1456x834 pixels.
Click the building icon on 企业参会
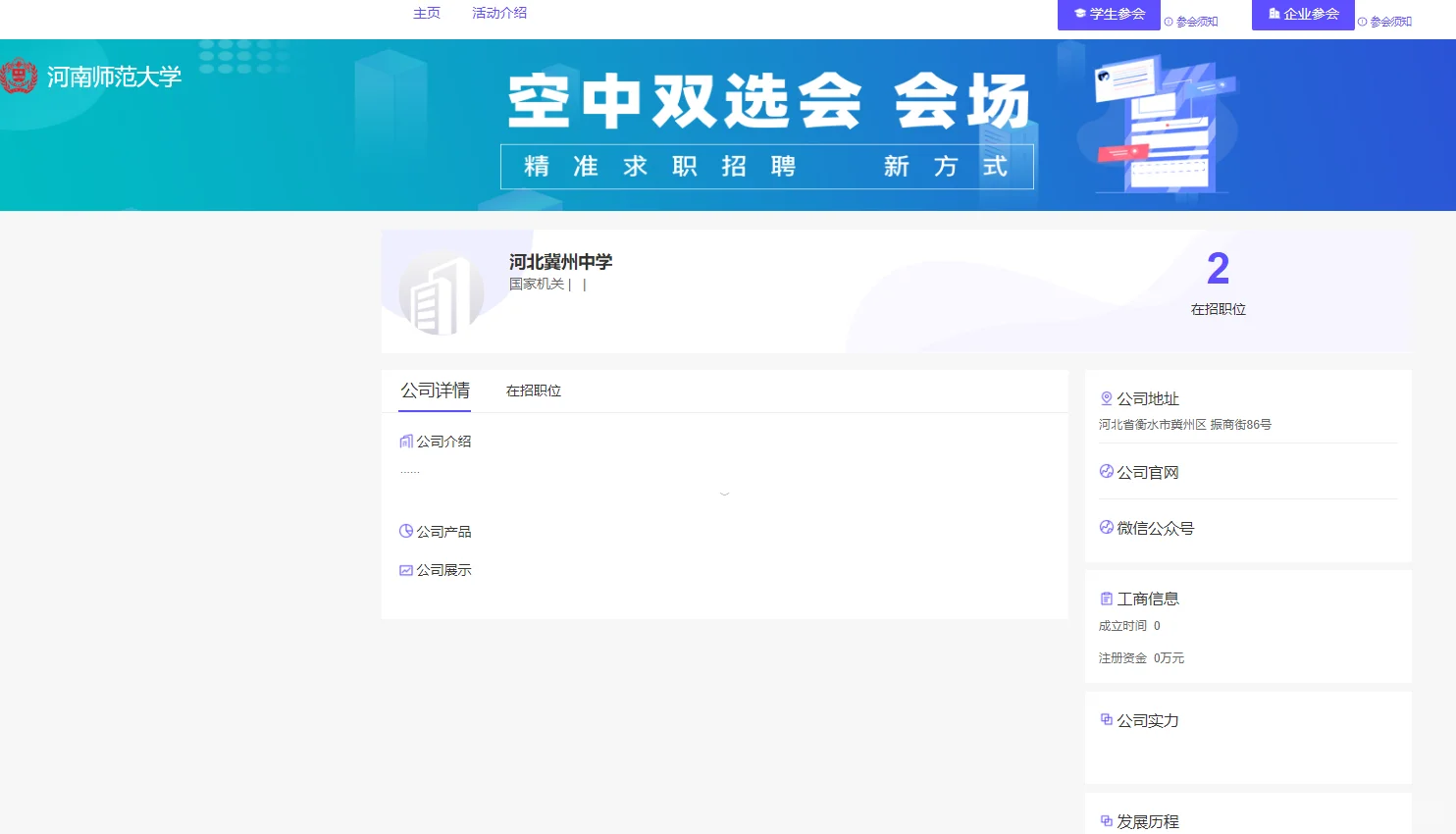pos(1277,14)
